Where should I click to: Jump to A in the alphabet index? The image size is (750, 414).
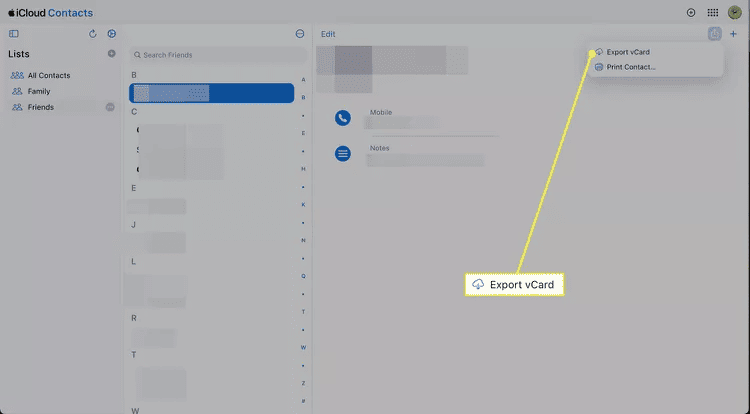(303, 80)
